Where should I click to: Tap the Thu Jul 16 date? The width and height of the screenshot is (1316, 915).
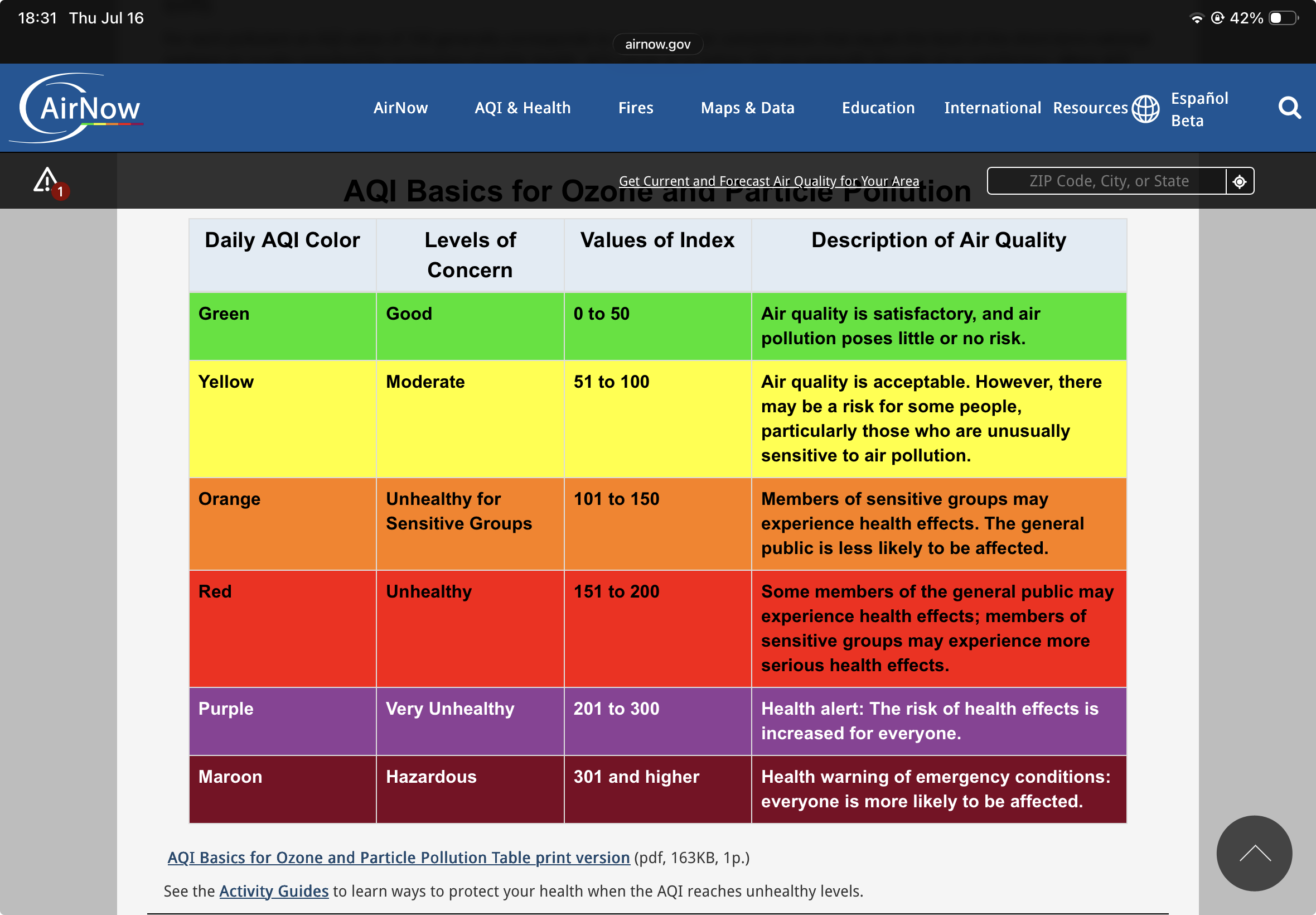(107, 18)
